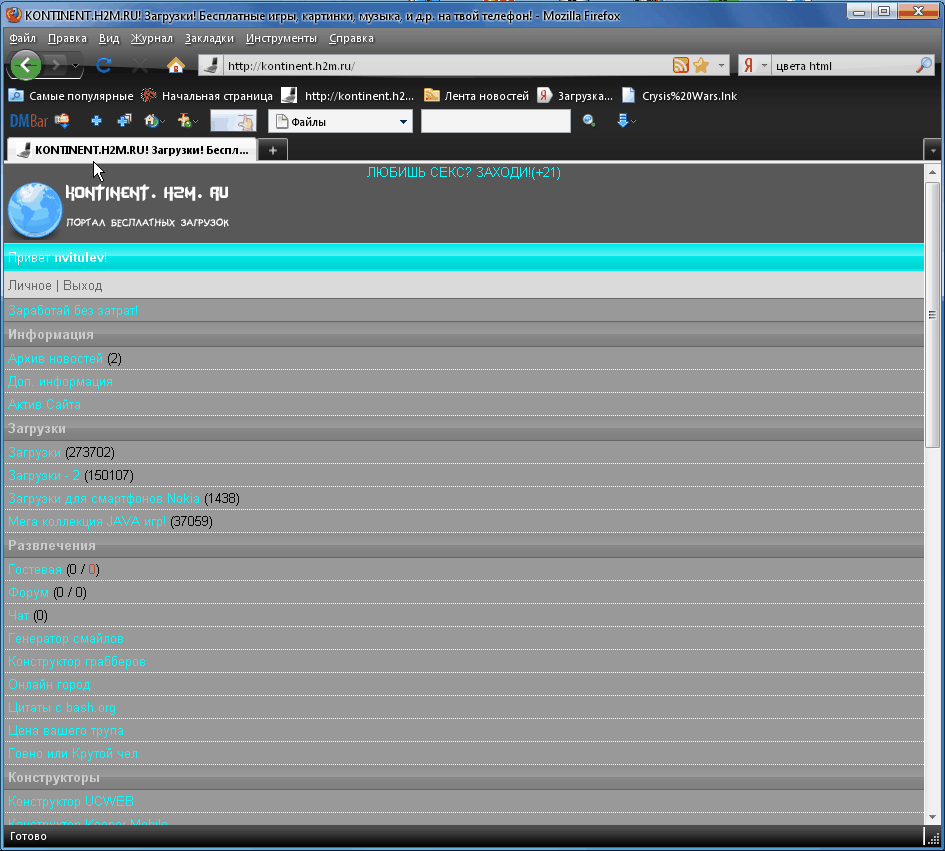The height and width of the screenshot is (851, 945).
Task: Click the DMBar single blue plus icon
Action: [96, 121]
